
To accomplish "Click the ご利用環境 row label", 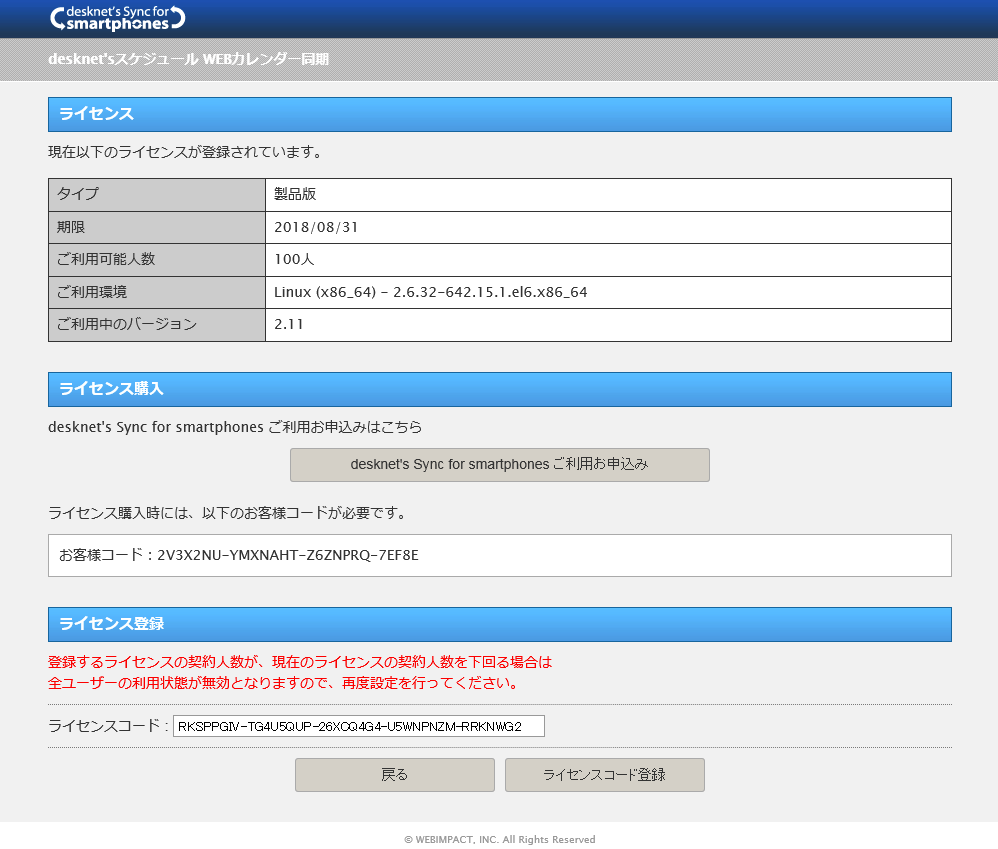I will (157, 292).
